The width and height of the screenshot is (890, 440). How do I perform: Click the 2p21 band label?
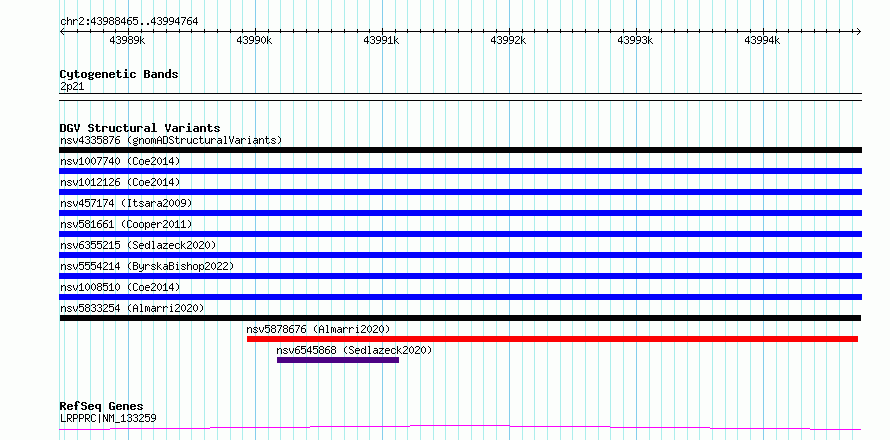[72, 87]
